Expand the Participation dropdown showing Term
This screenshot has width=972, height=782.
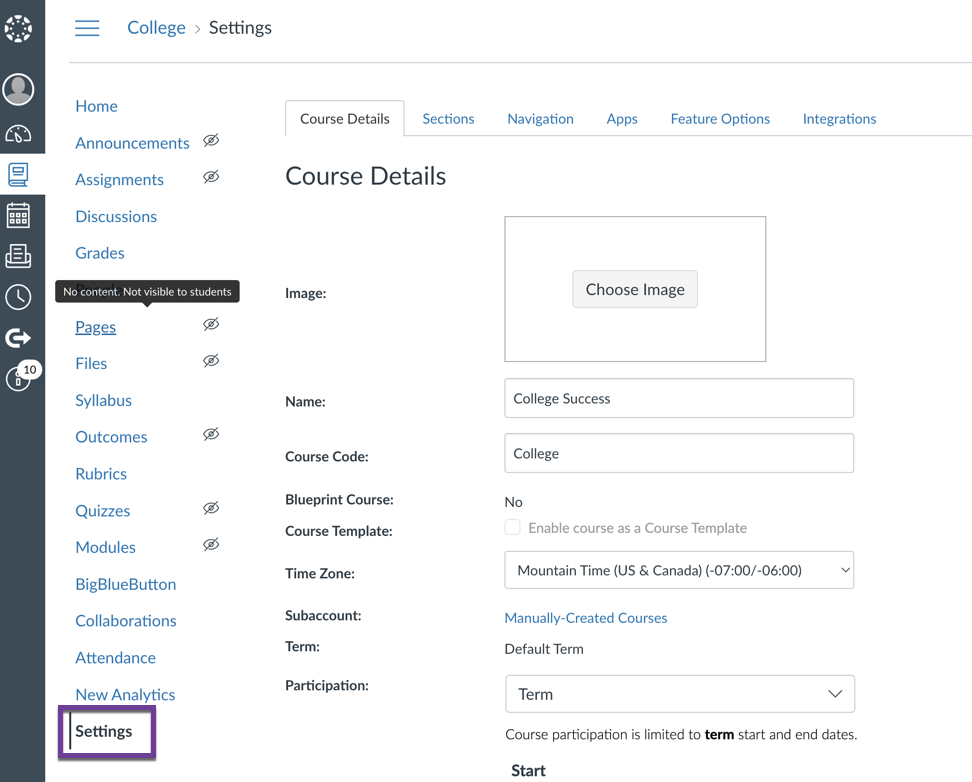click(x=679, y=693)
